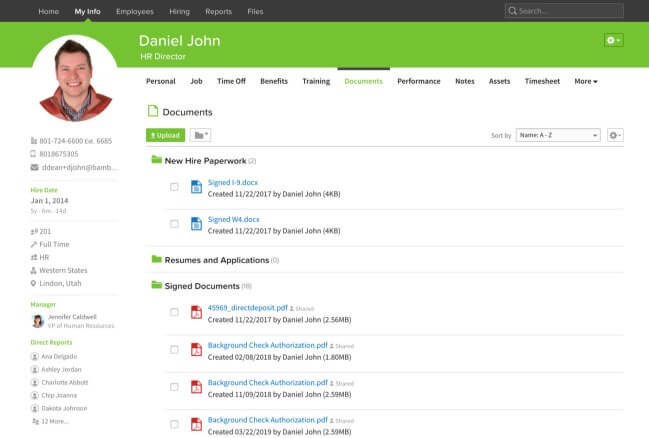Click the 45969_directdeposit.pdf file icon
The image size is (649, 438).
pos(196,313)
